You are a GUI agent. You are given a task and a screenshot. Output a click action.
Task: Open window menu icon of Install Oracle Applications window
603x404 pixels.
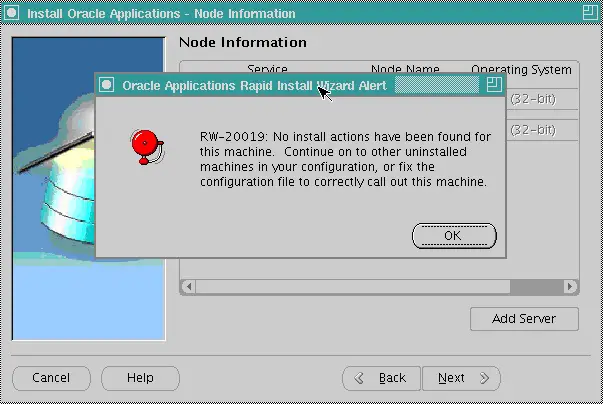coord(12,13)
